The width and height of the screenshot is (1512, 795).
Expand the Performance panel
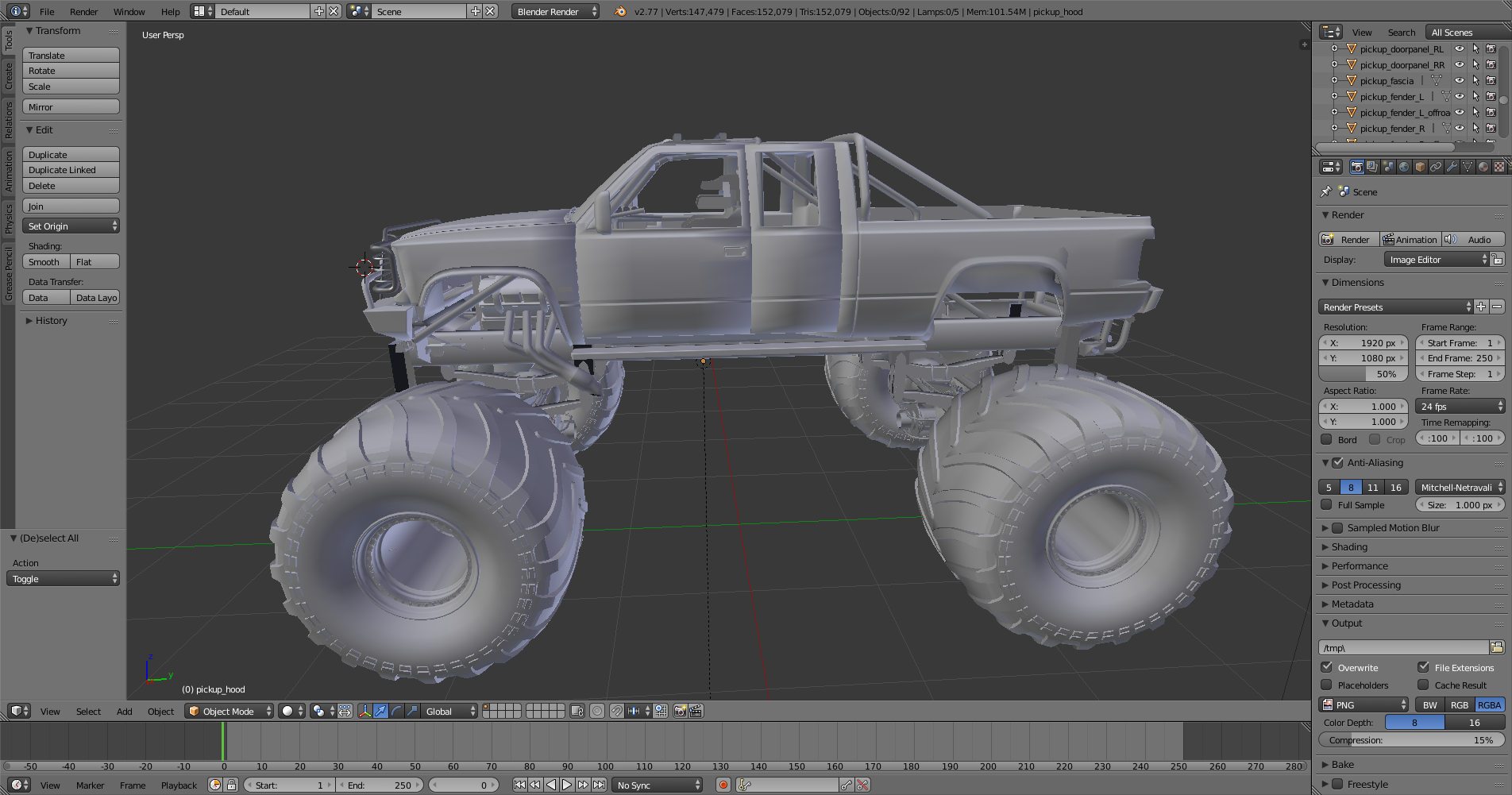tap(1360, 565)
